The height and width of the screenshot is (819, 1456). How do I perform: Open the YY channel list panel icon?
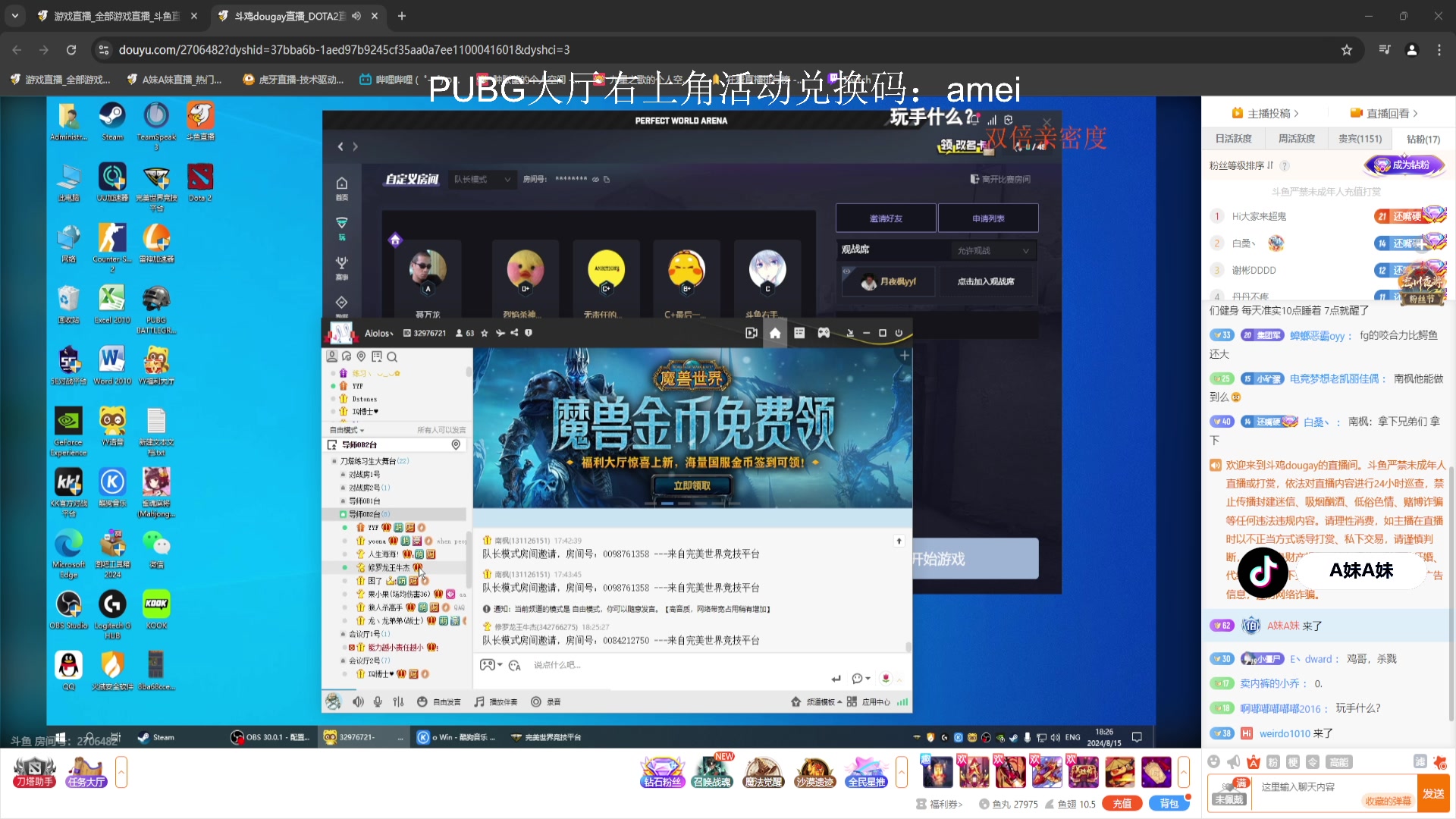tap(799, 333)
